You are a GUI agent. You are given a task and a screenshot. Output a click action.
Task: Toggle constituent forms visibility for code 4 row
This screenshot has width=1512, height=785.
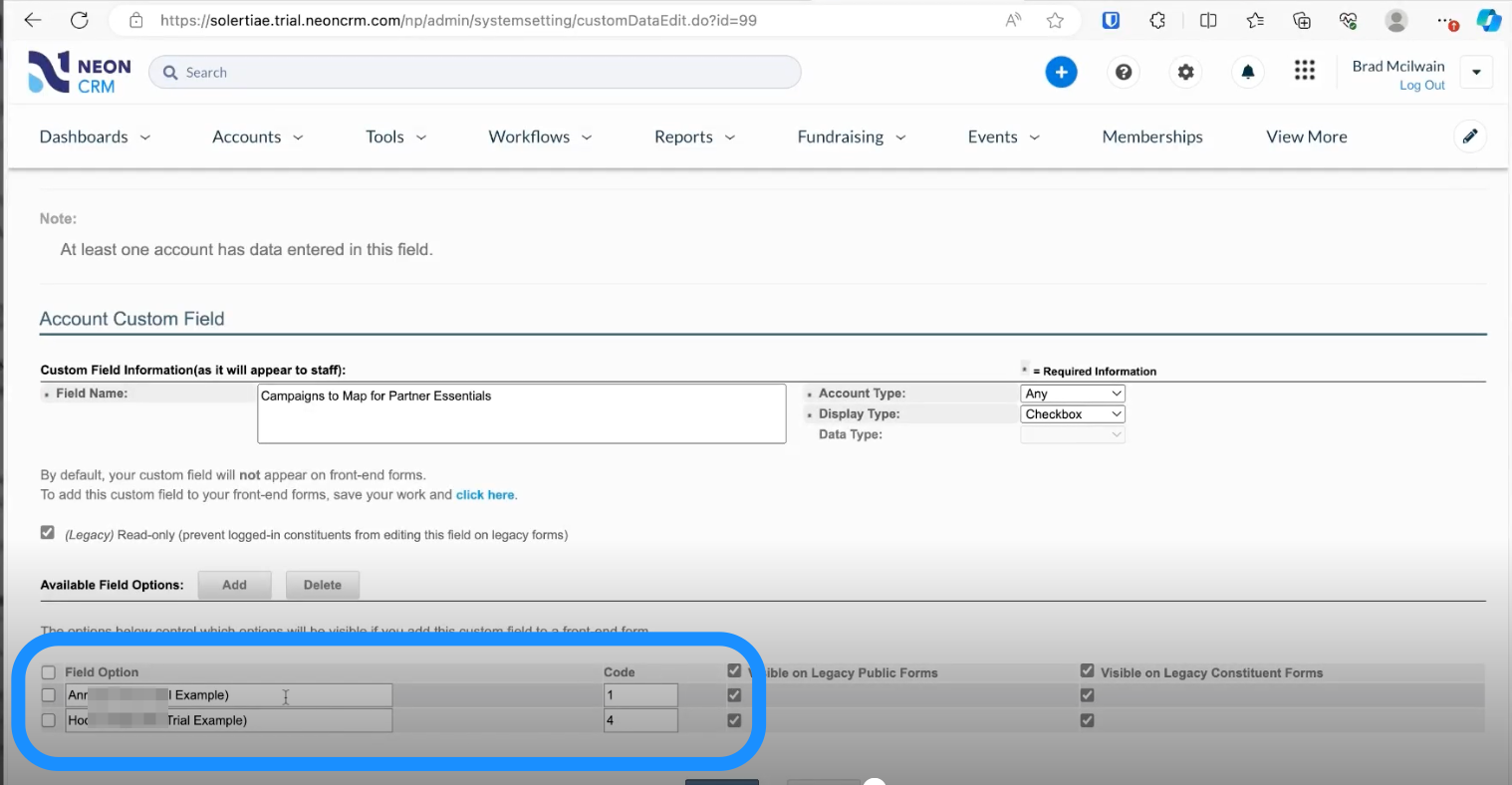click(x=1087, y=720)
